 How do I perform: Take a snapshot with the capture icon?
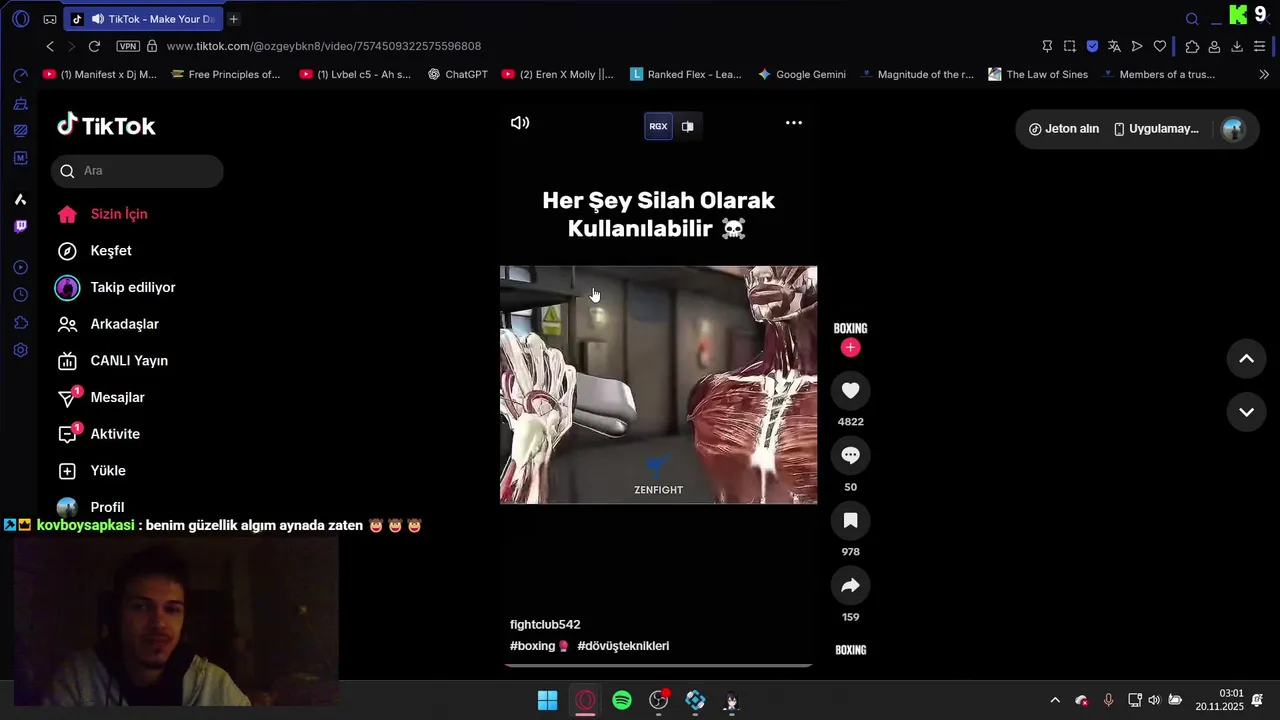click(1069, 46)
